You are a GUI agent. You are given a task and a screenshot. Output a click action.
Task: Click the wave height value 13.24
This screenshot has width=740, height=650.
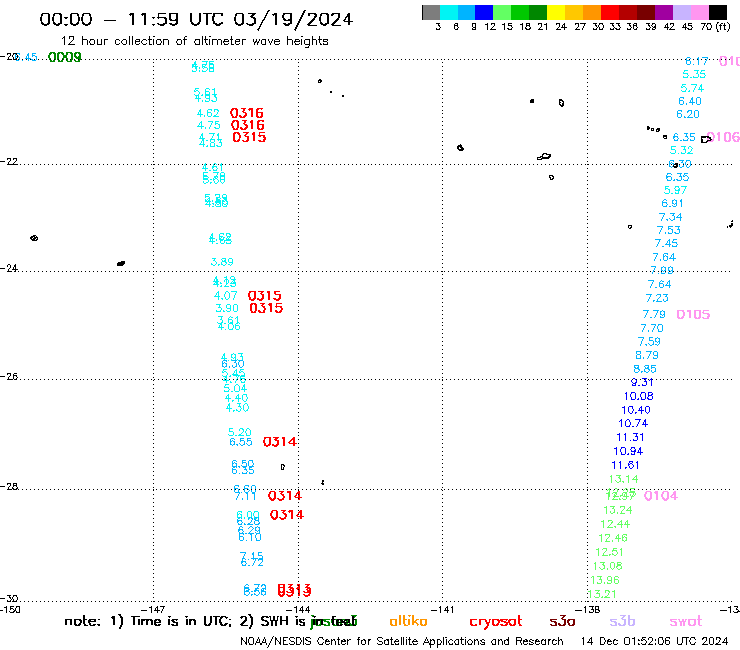[x=618, y=510]
